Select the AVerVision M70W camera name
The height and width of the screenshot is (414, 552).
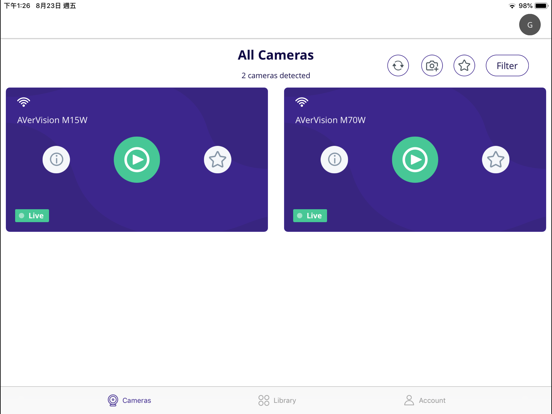click(x=330, y=120)
